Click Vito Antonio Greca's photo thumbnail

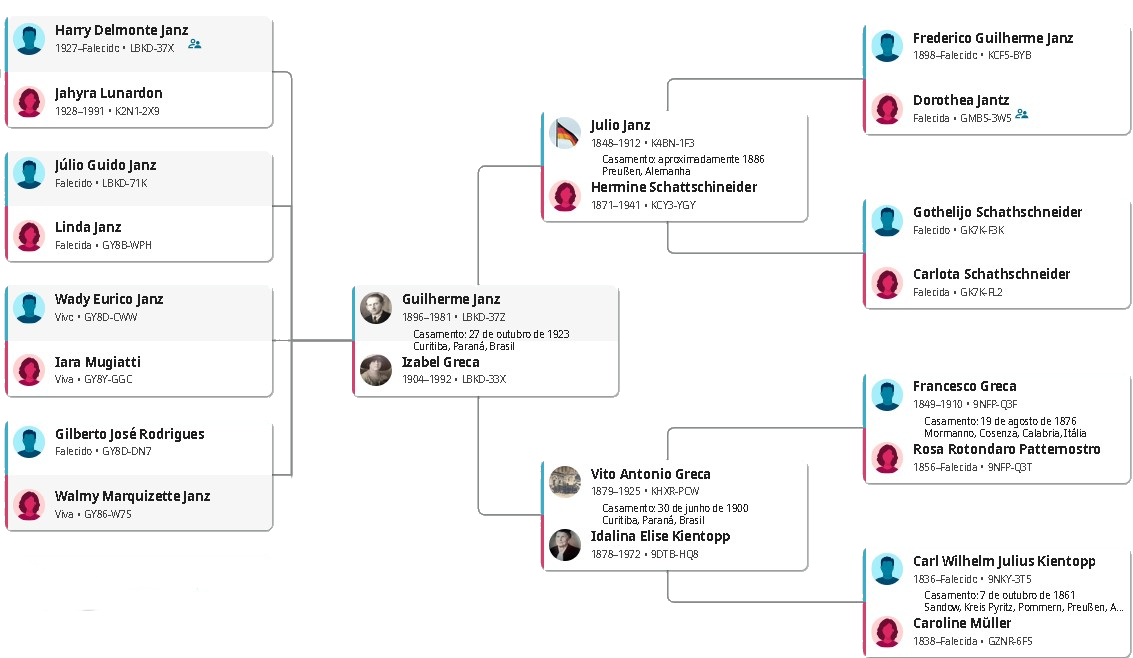565,482
